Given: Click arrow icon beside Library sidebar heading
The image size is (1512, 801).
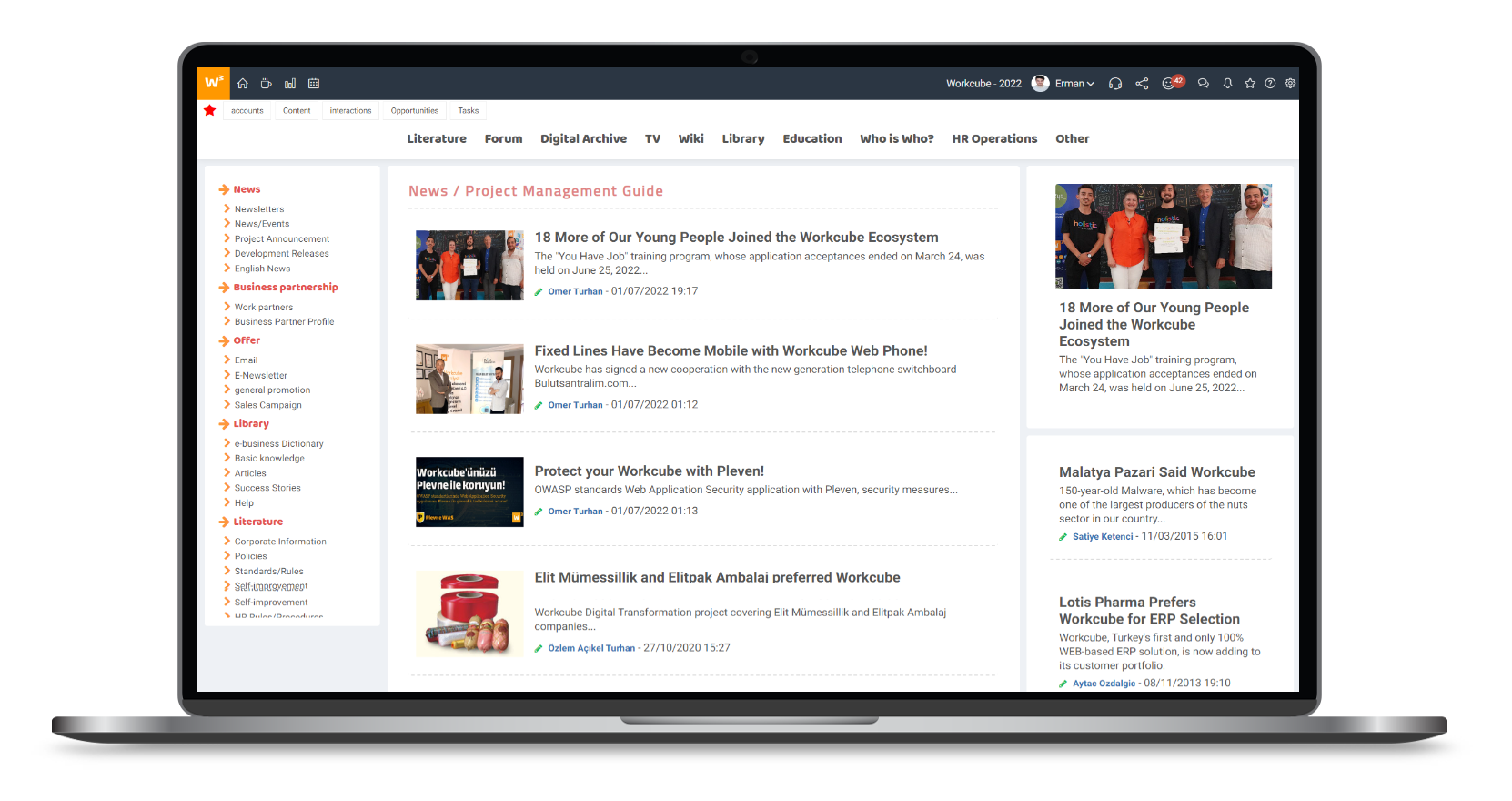Looking at the screenshot, I should point(224,424).
